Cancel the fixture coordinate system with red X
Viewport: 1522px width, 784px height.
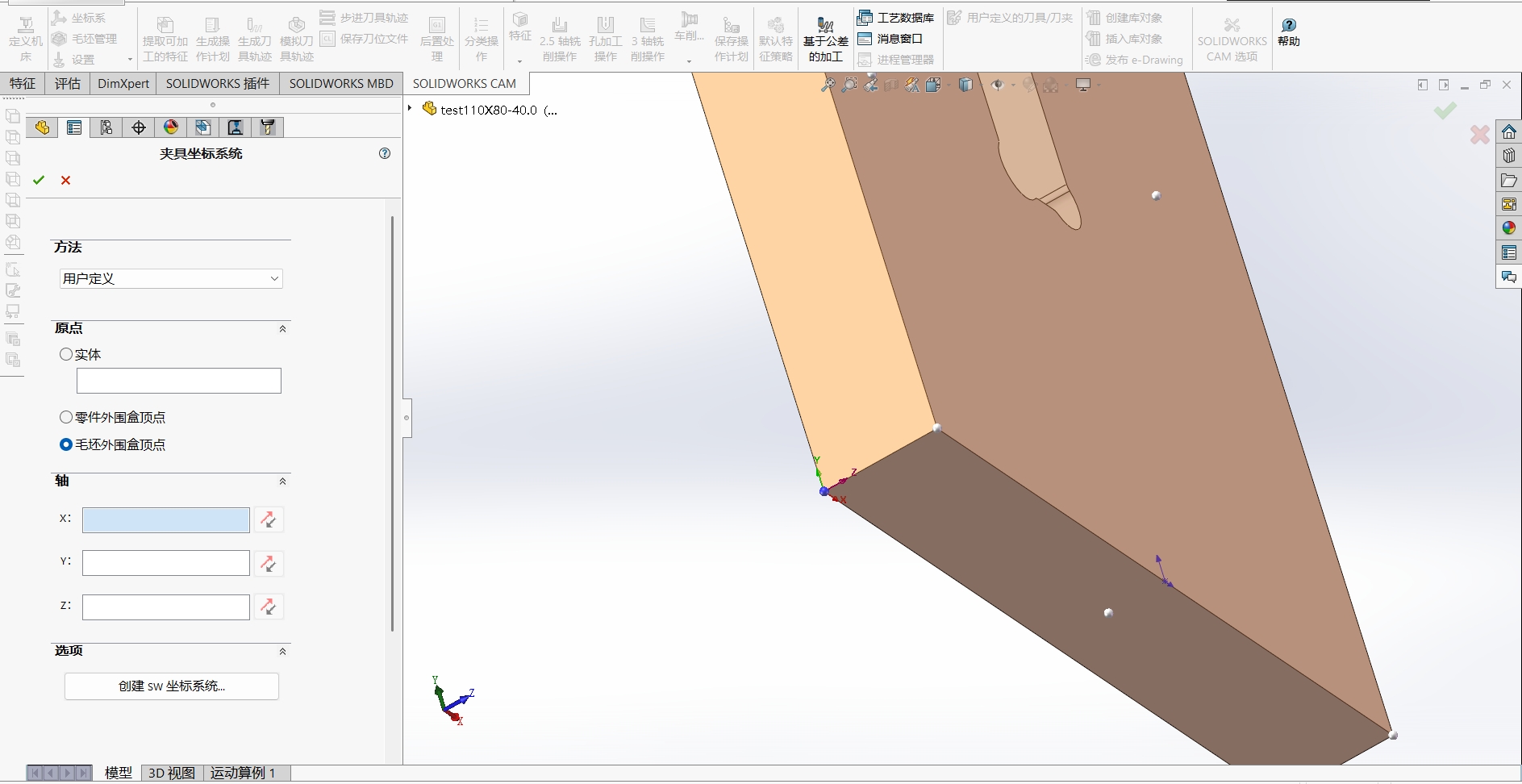click(66, 180)
